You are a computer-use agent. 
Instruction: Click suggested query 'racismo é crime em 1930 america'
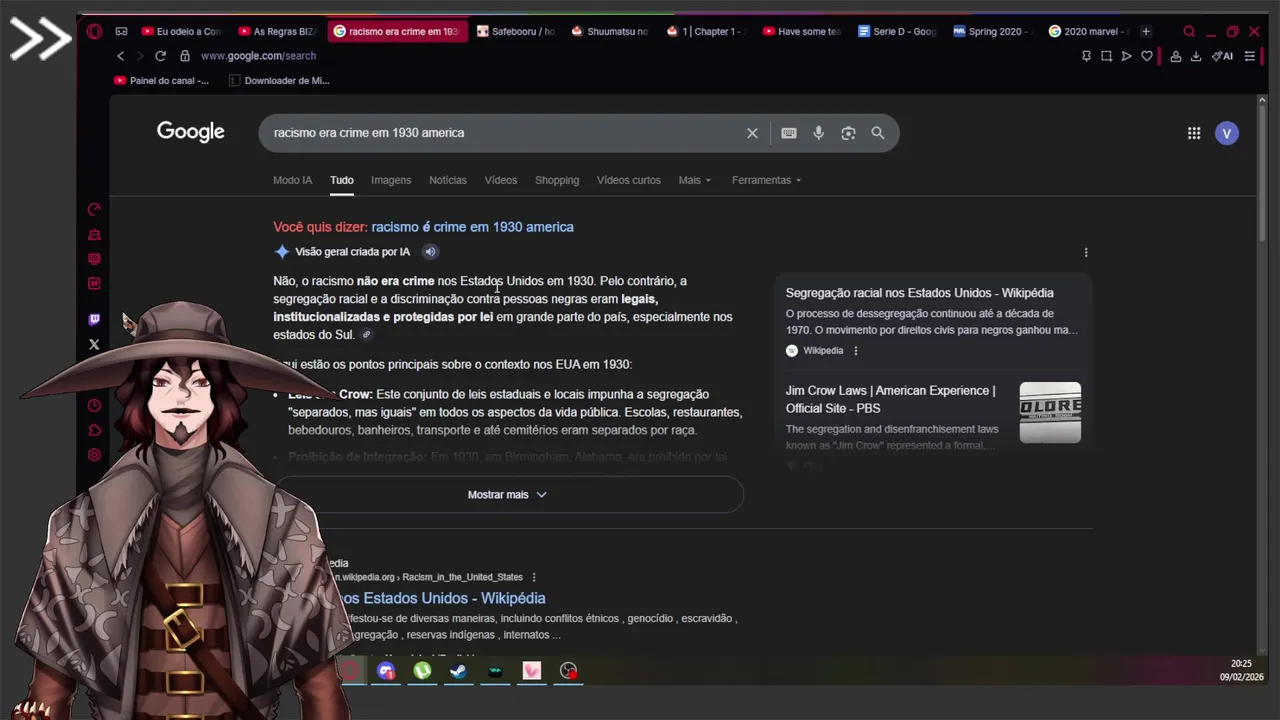[473, 227]
